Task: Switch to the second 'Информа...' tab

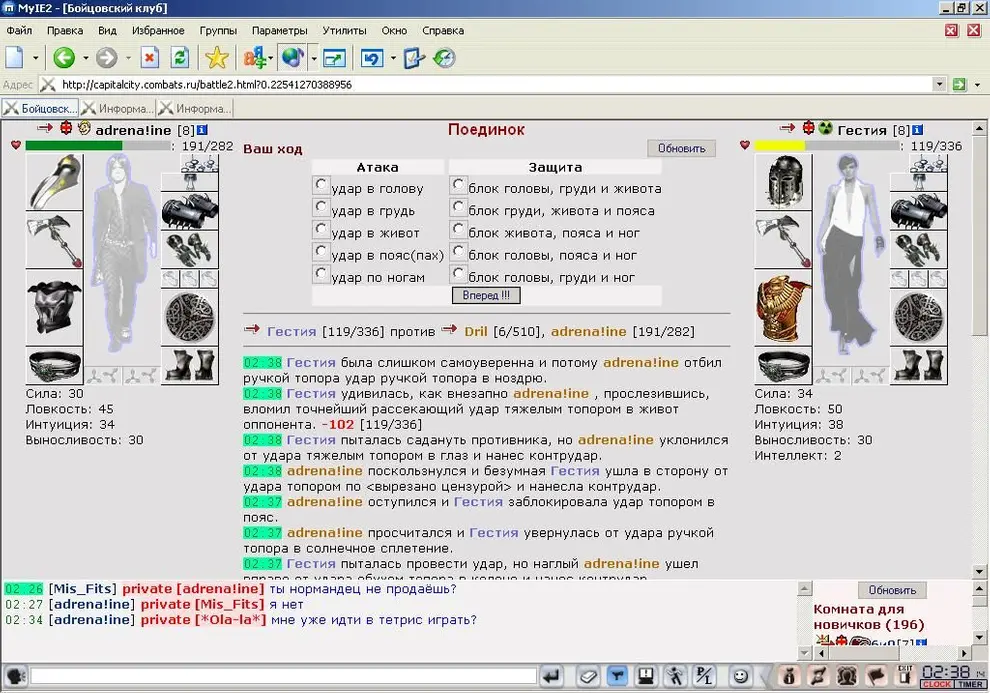Action: (194, 108)
